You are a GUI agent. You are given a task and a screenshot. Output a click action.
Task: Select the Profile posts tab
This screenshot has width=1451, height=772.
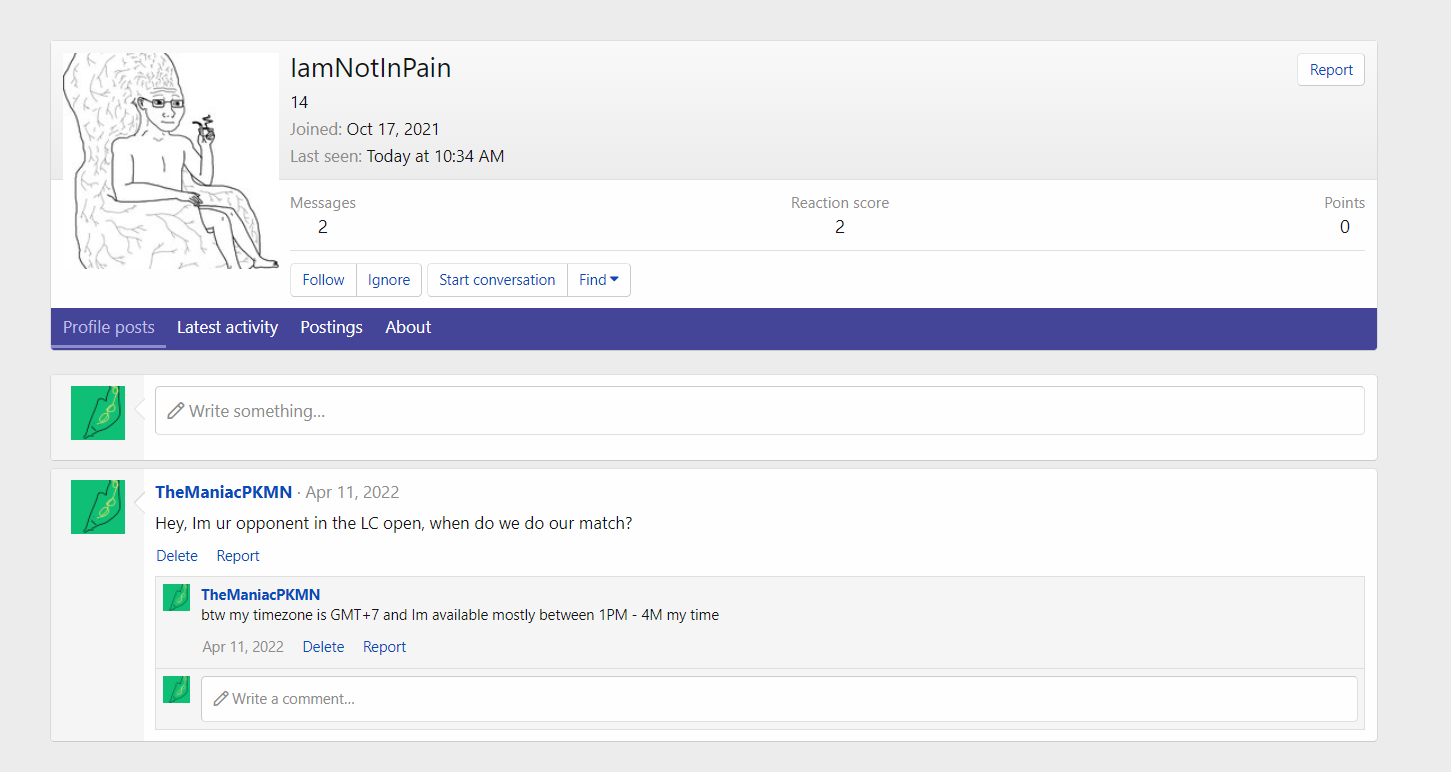click(108, 327)
